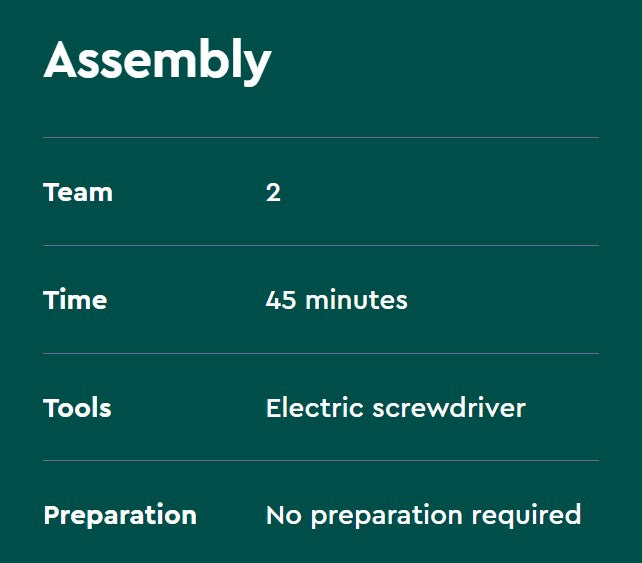Click the divider between Team and Time rows

tap(320, 246)
